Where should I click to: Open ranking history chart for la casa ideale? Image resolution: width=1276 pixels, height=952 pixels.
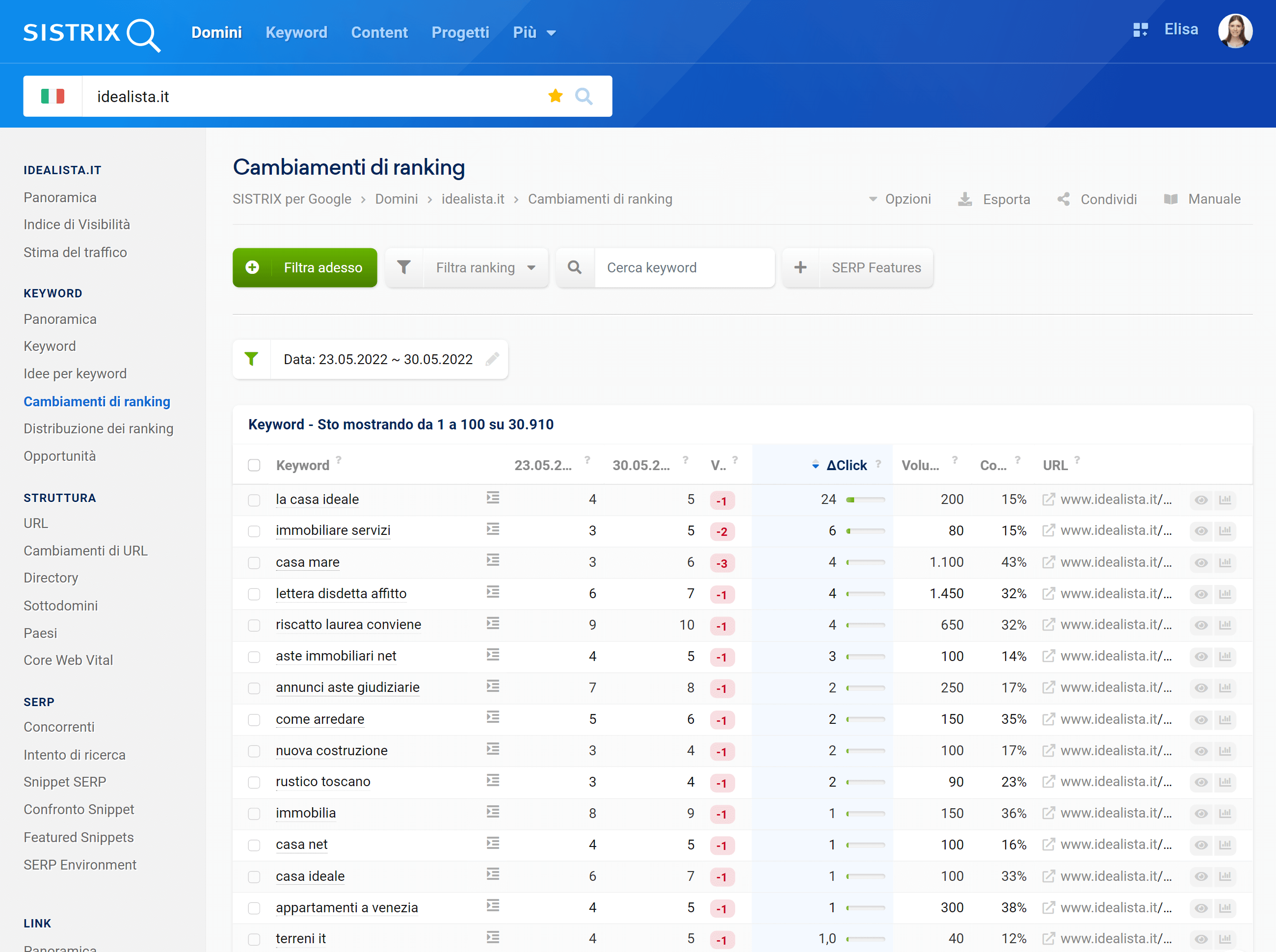[1224, 500]
